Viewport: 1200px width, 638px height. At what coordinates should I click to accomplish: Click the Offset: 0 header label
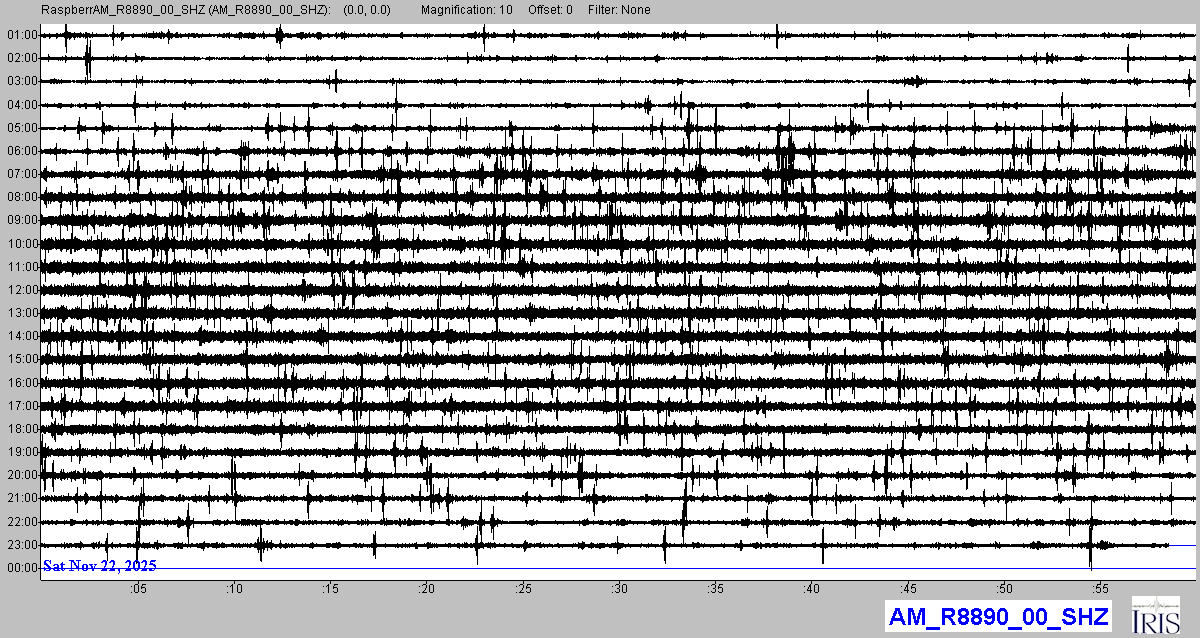549,10
